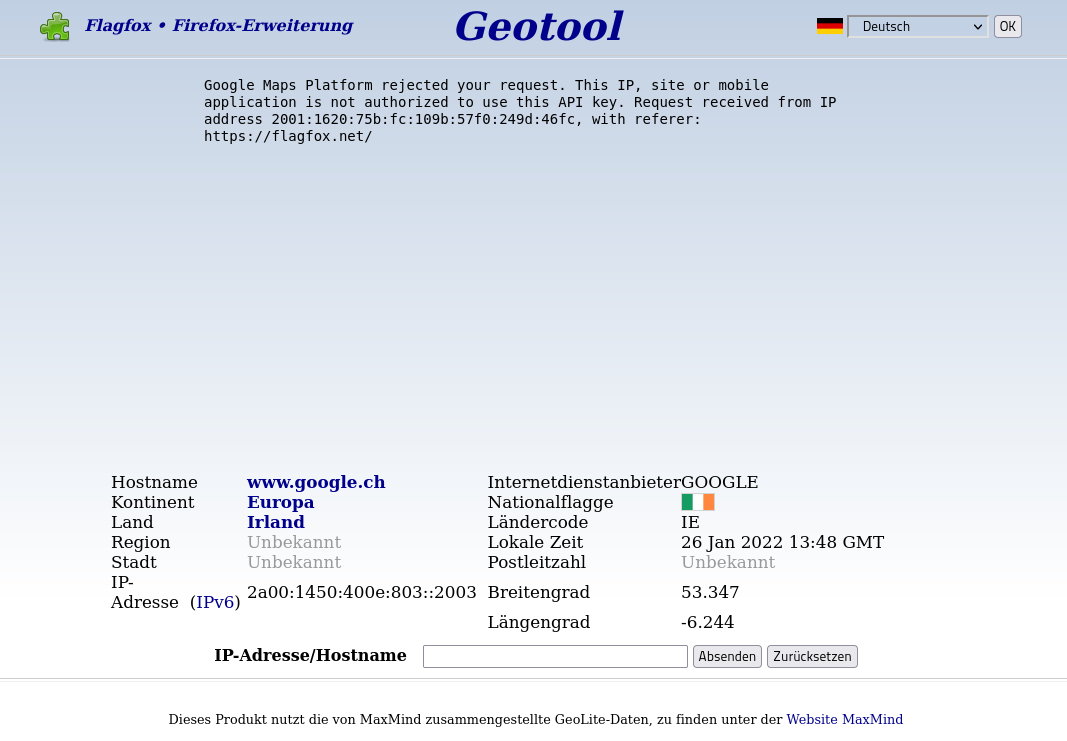Click the GOOGLE provider name
This screenshot has height=741, width=1067.
click(x=719, y=482)
